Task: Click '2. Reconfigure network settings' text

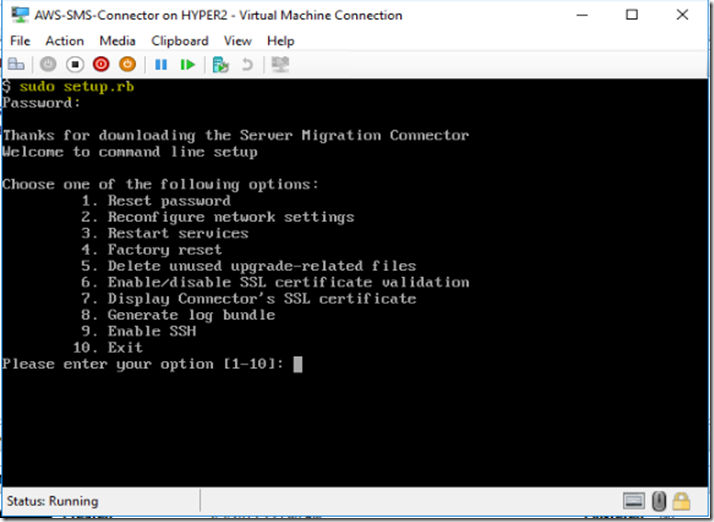Action: pyautogui.click(x=218, y=217)
